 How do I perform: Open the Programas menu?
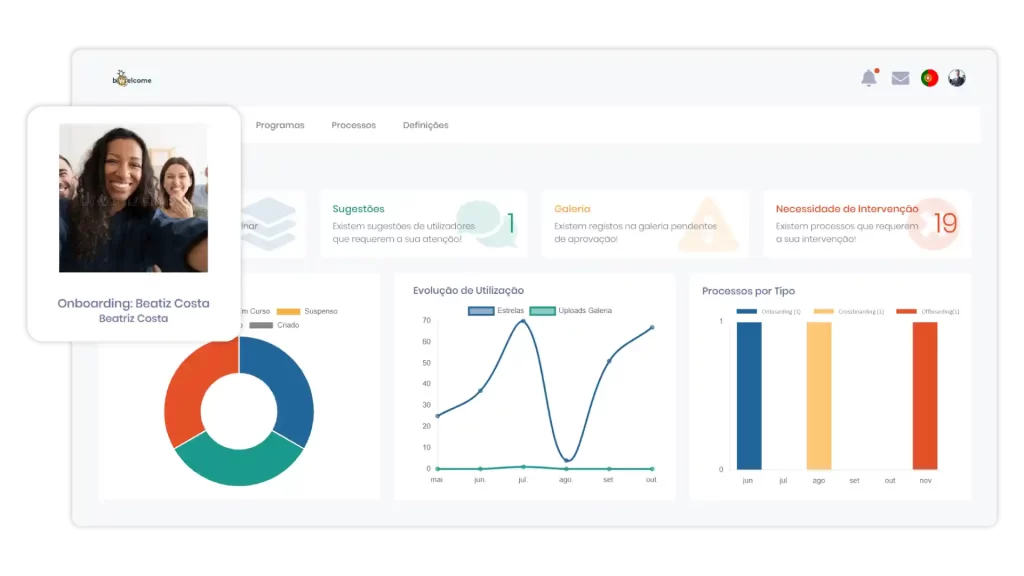[280, 125]
